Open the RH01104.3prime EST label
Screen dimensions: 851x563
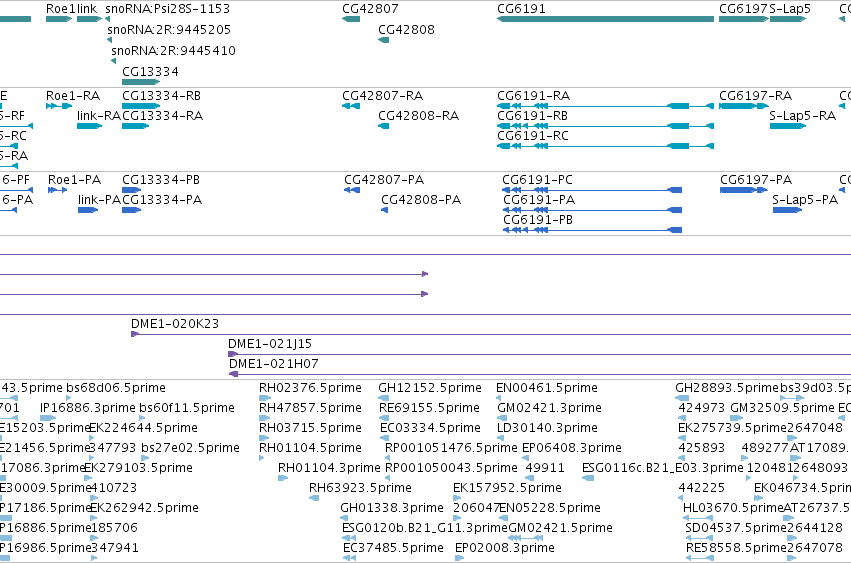tap(329, 468)
